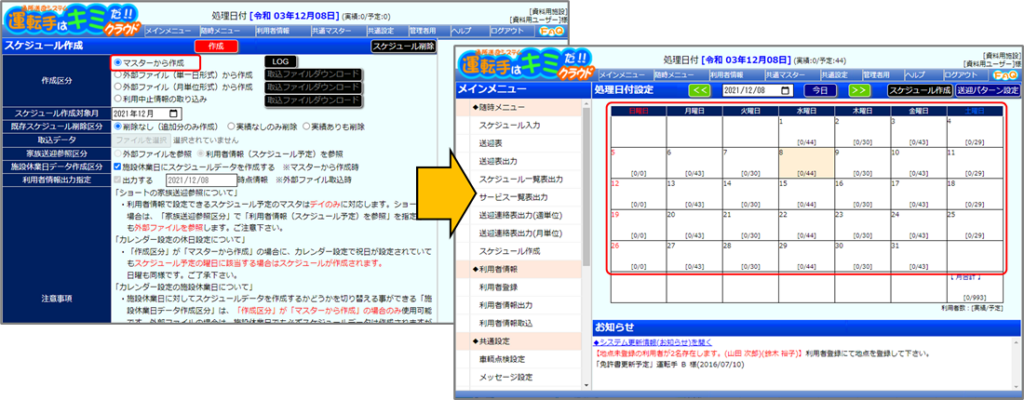Click the main menu sidebar scrollbar
The width and height of the screenshot is (1024, 400).
click(586, 186)
